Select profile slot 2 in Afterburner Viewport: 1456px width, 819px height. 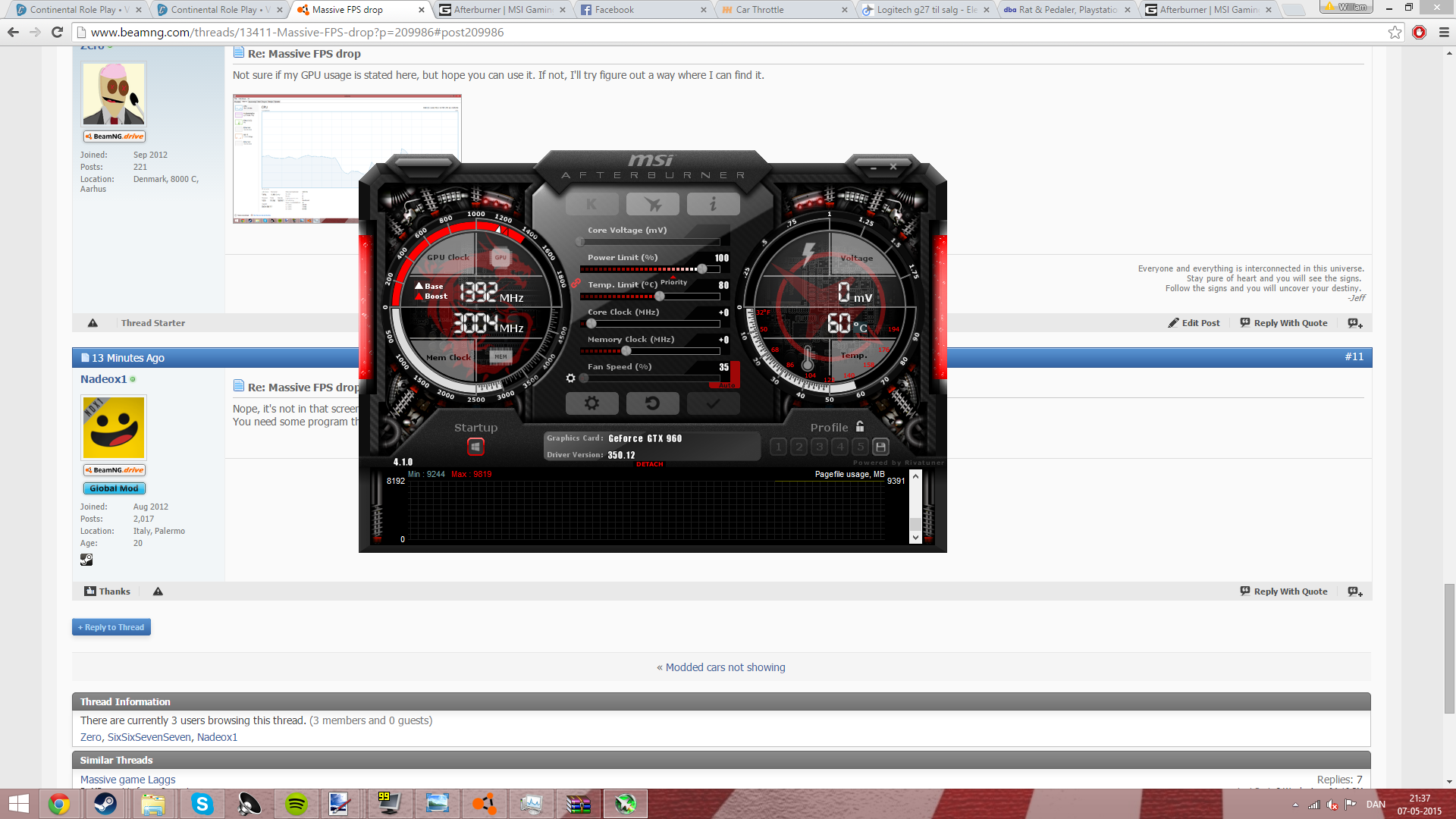click(x=799, y=447)
